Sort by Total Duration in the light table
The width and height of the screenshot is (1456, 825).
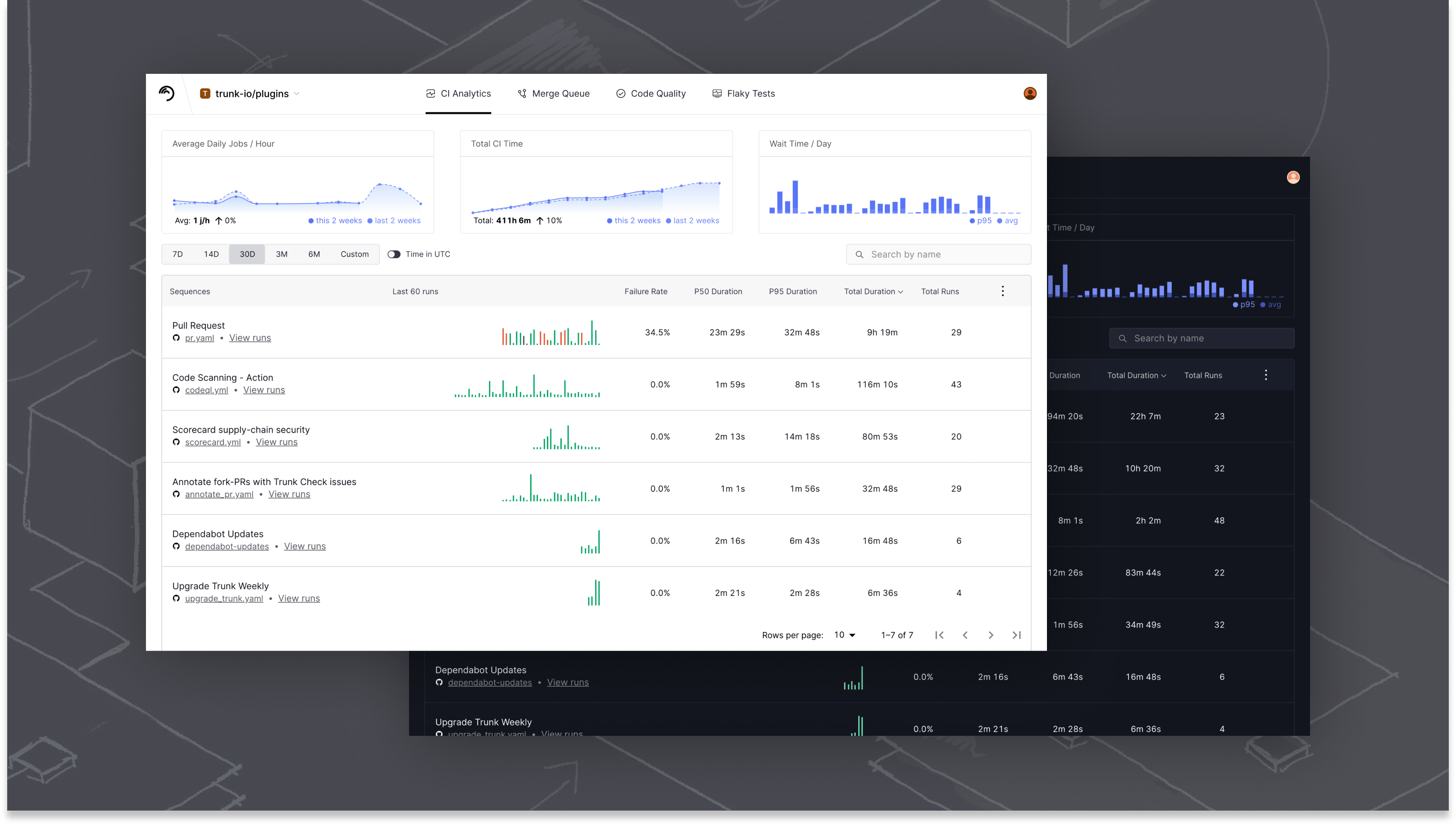[874, 292]
